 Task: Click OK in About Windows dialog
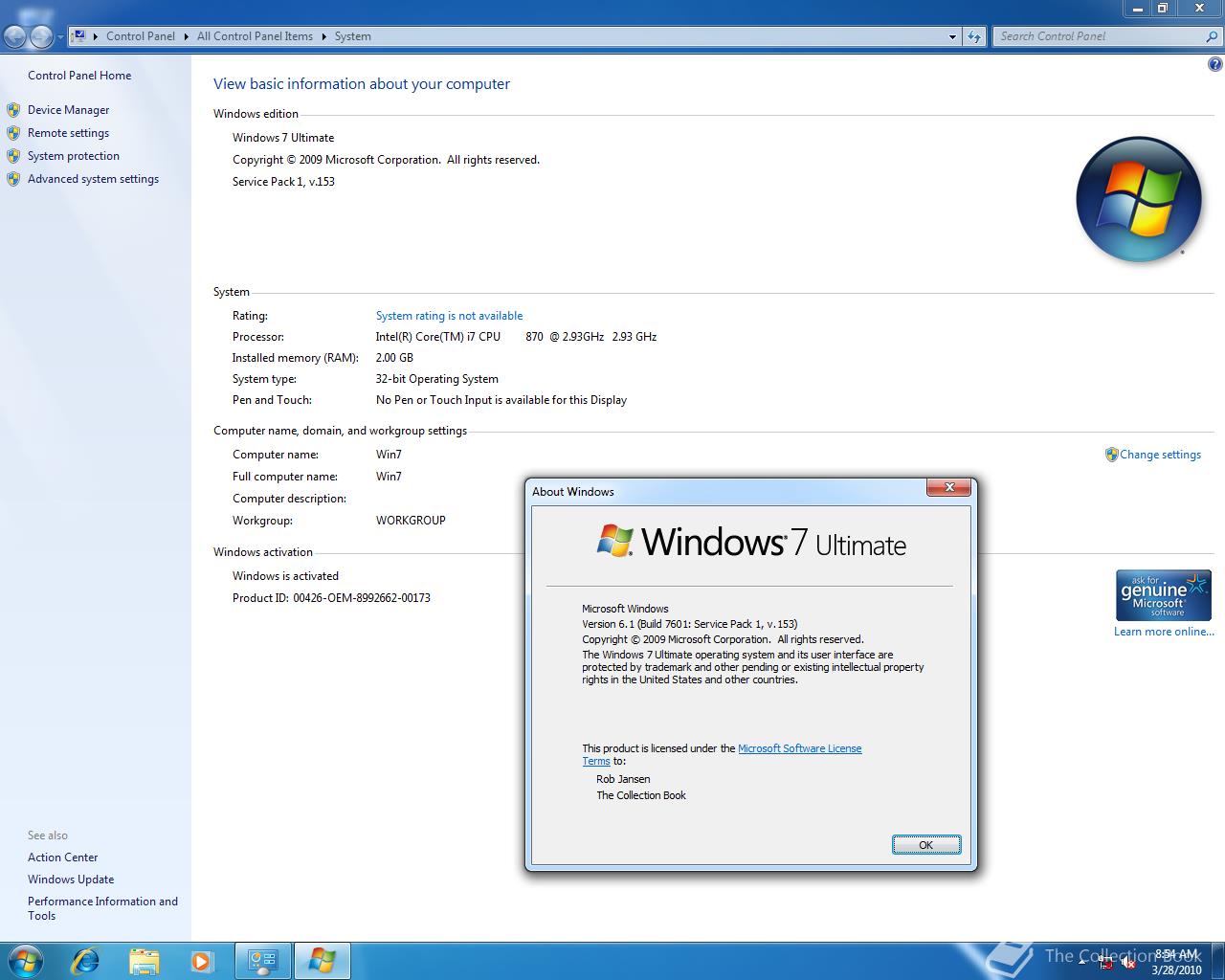pyautogui.click(x=925, y=845)
